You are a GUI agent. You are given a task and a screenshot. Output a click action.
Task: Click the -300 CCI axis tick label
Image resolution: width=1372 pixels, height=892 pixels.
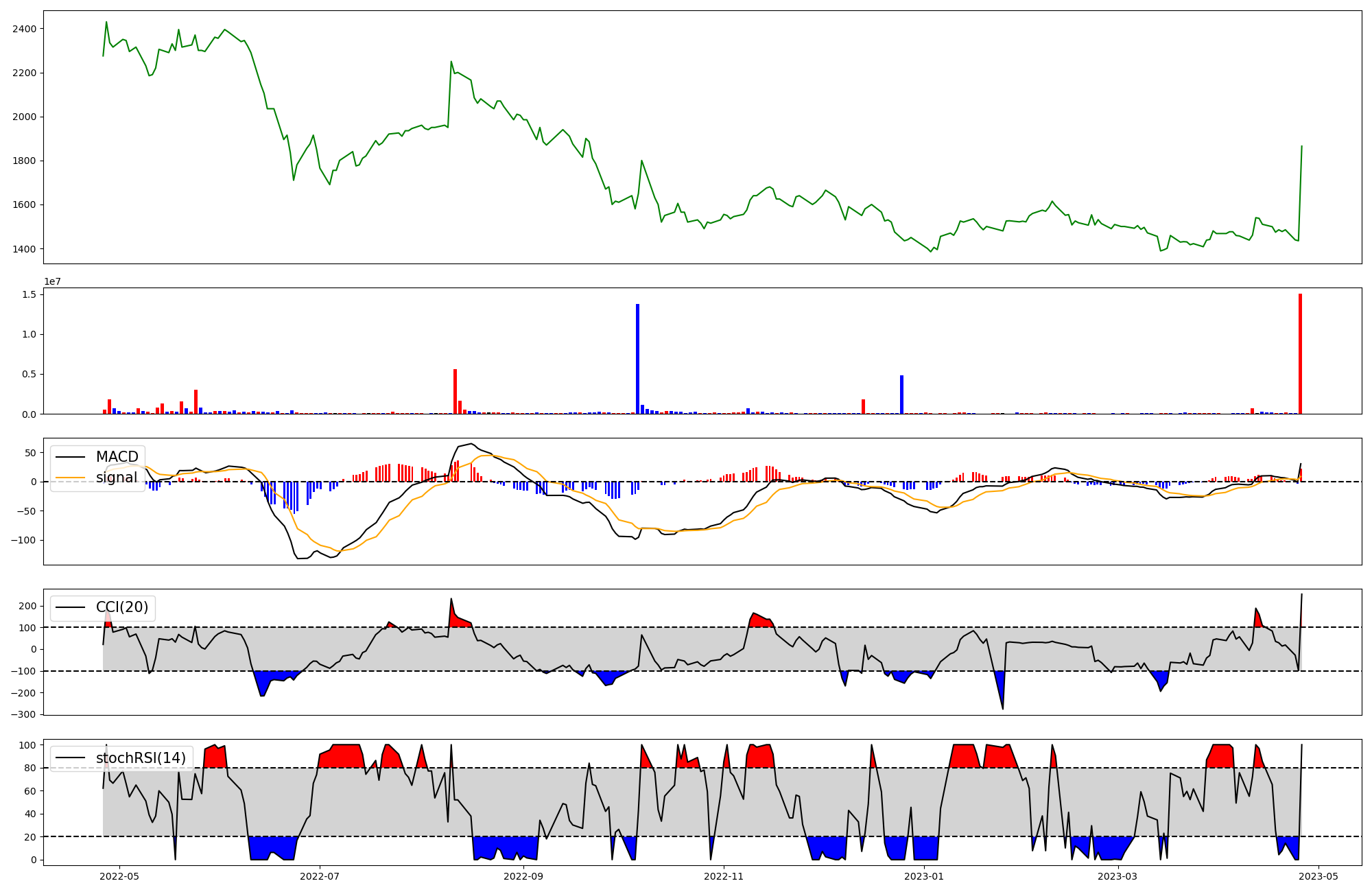pos(24,714)
